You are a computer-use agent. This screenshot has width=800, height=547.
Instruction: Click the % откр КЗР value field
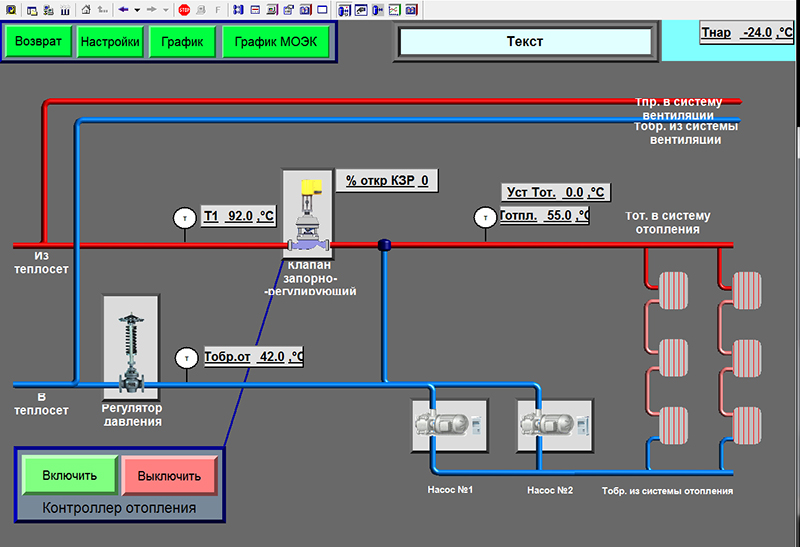pyautogui.click(x=386, y=181)
